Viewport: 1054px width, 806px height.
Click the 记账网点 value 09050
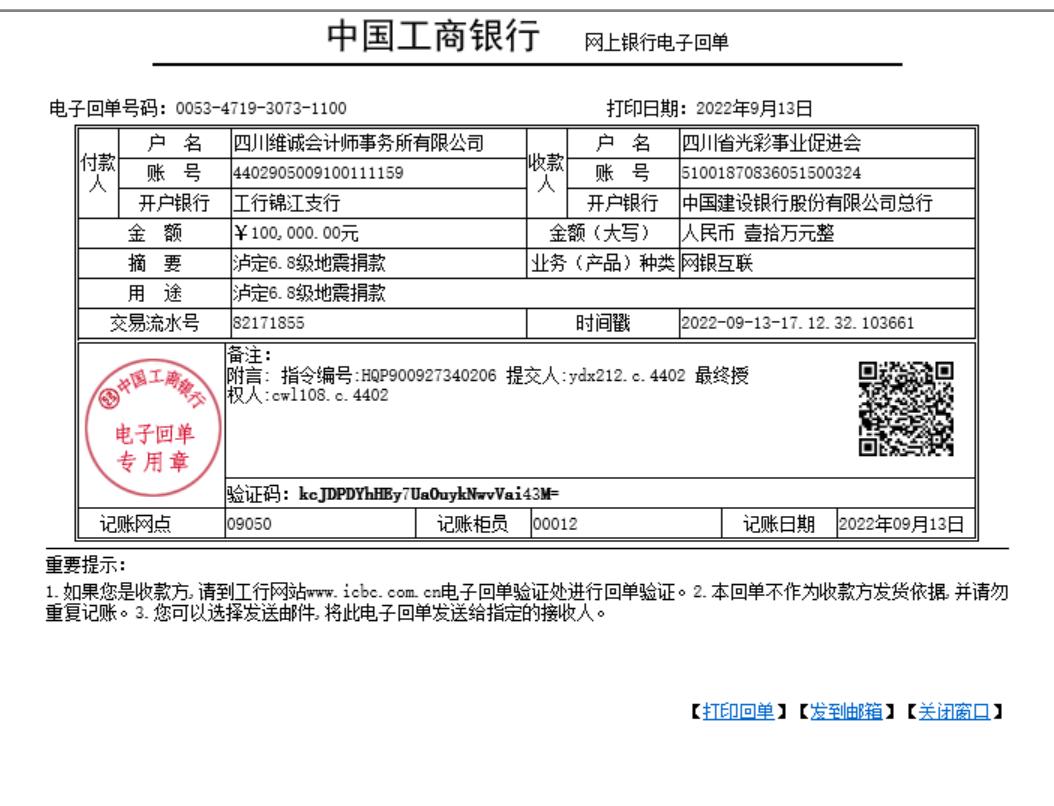[249, 524]
